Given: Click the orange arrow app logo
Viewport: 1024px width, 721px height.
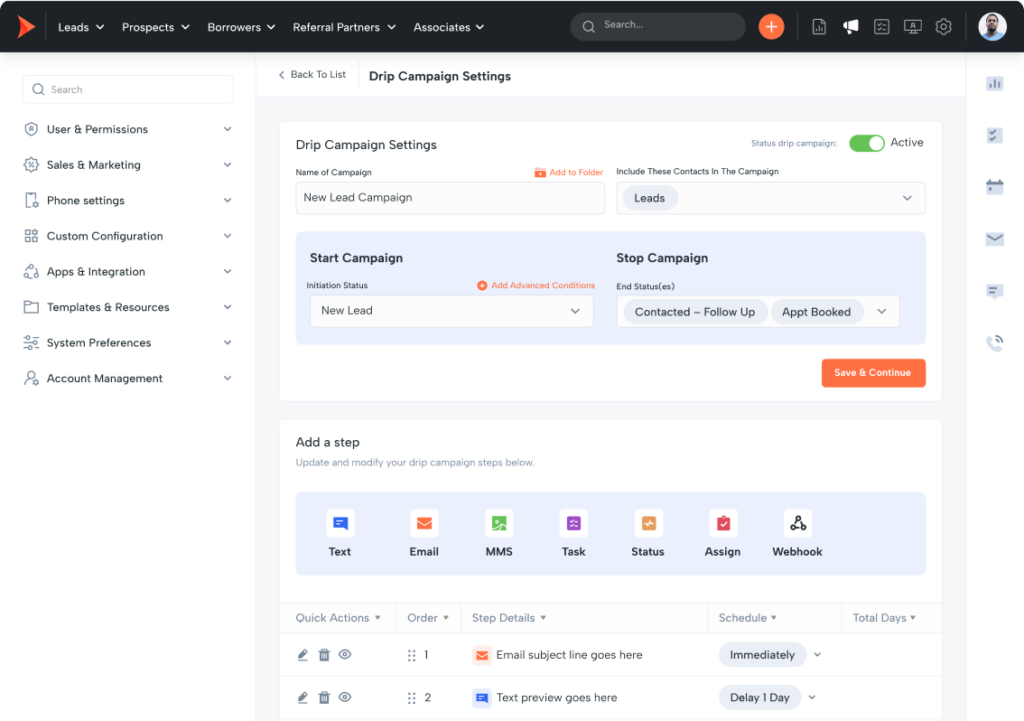Looking at the screenshot, I should [25, 27].
